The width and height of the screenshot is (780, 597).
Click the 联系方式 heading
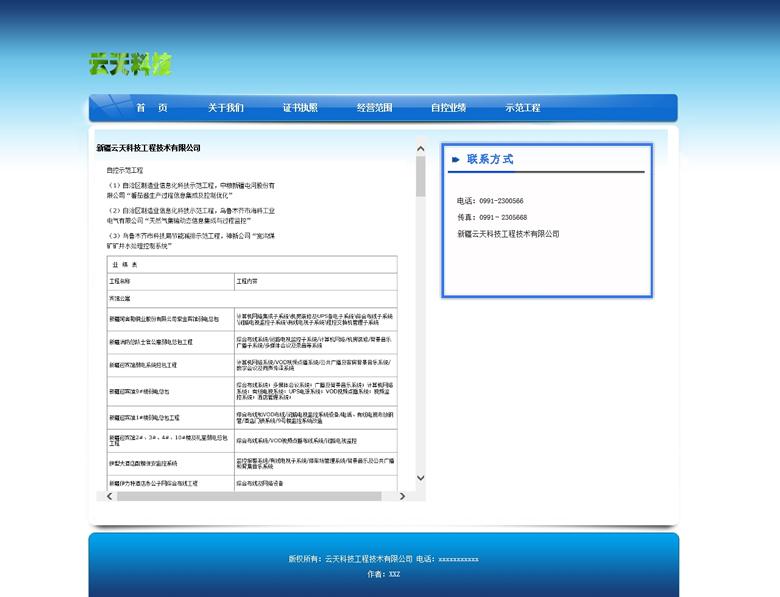pos(490,160)
